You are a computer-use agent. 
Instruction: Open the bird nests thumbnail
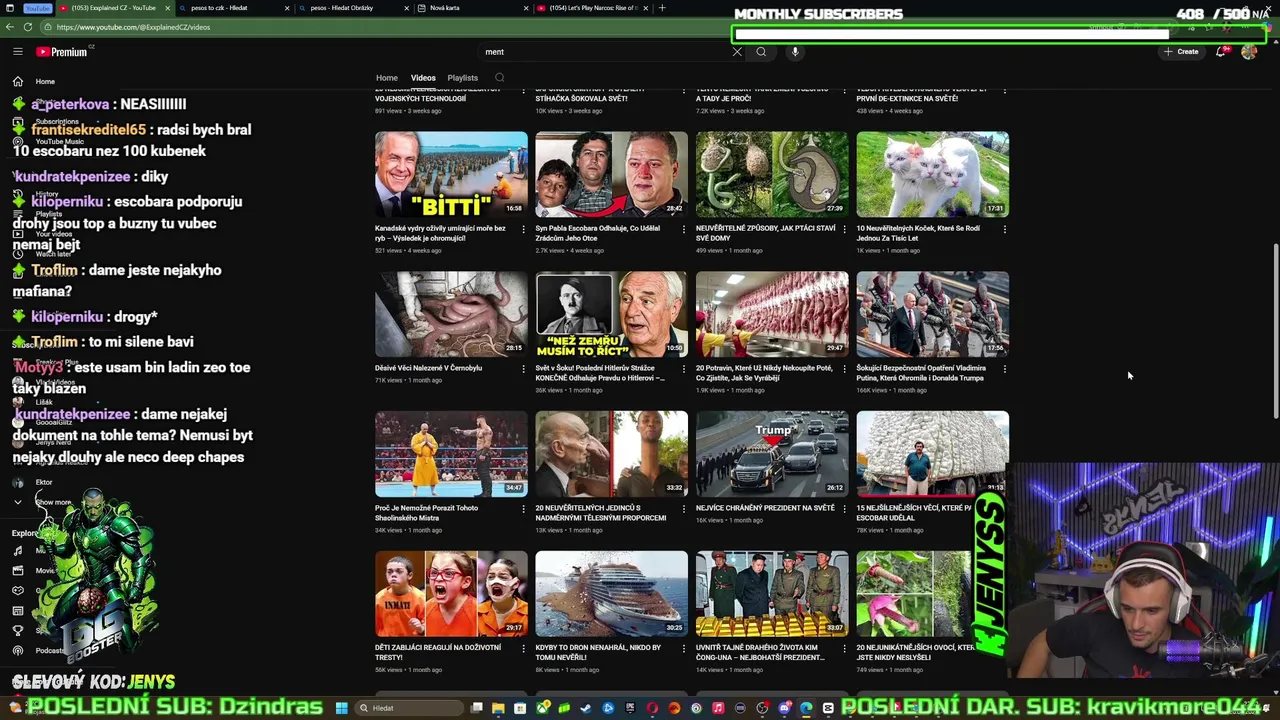772,174
